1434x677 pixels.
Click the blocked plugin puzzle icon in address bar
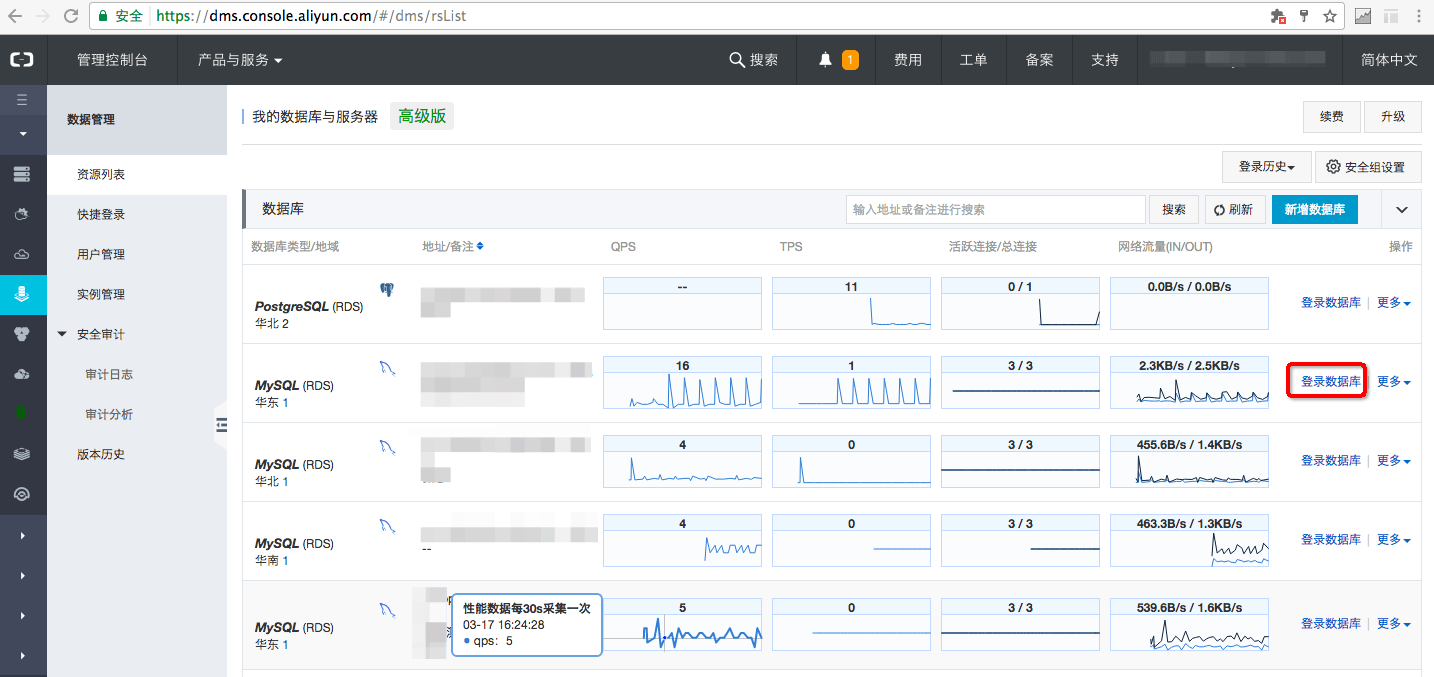click(1277, 16)
